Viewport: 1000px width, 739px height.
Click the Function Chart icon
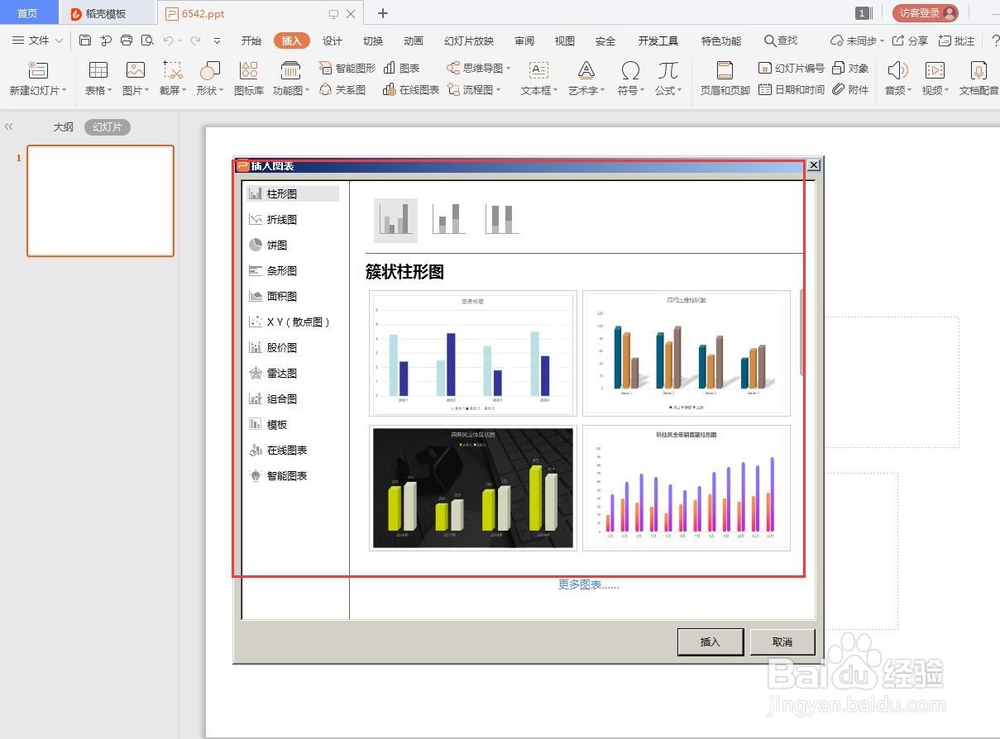click(291, 70)
